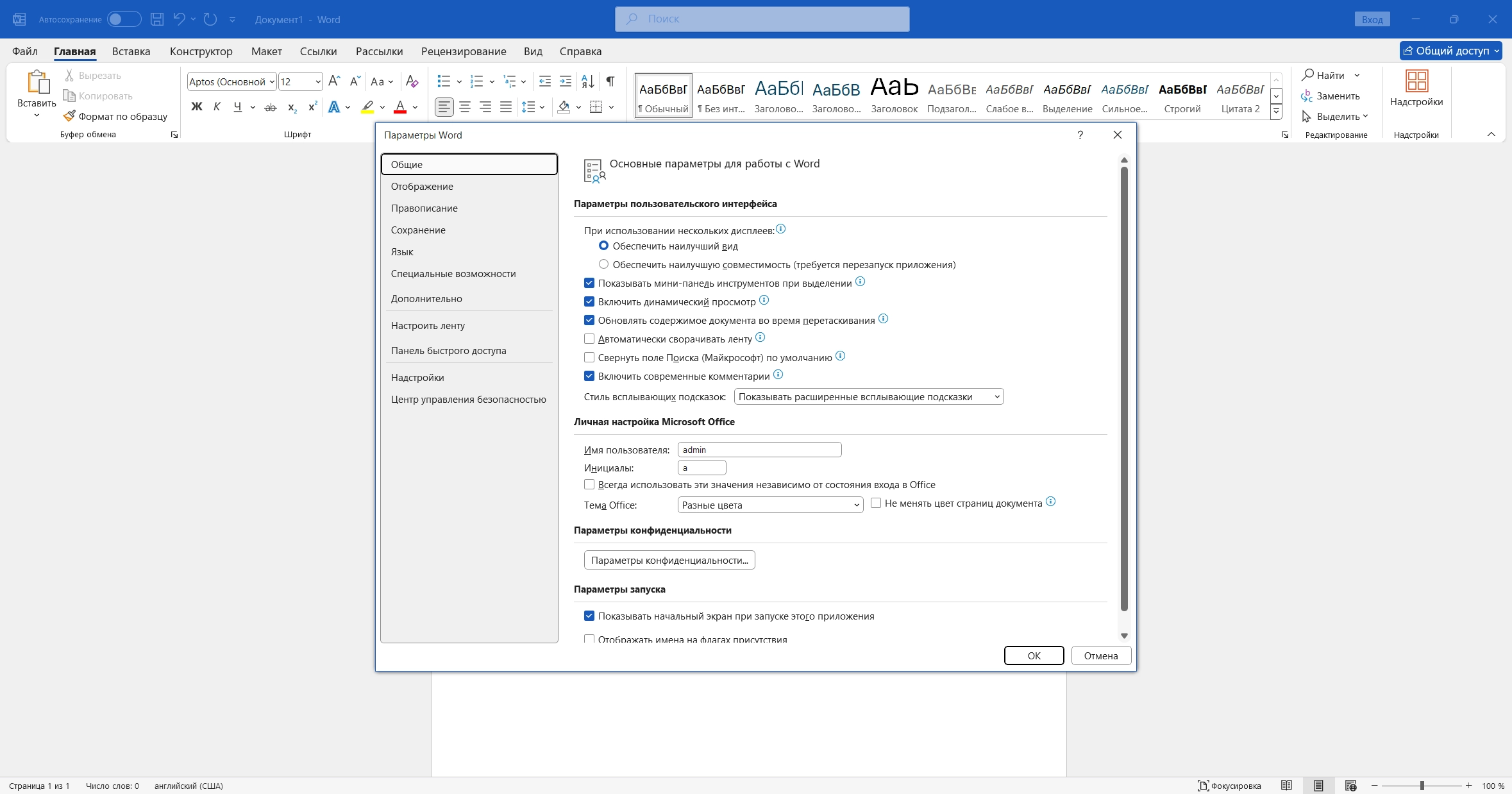Click the Отмена button
This screenshot has width=1512, height=794.
tap(1101, 655)
